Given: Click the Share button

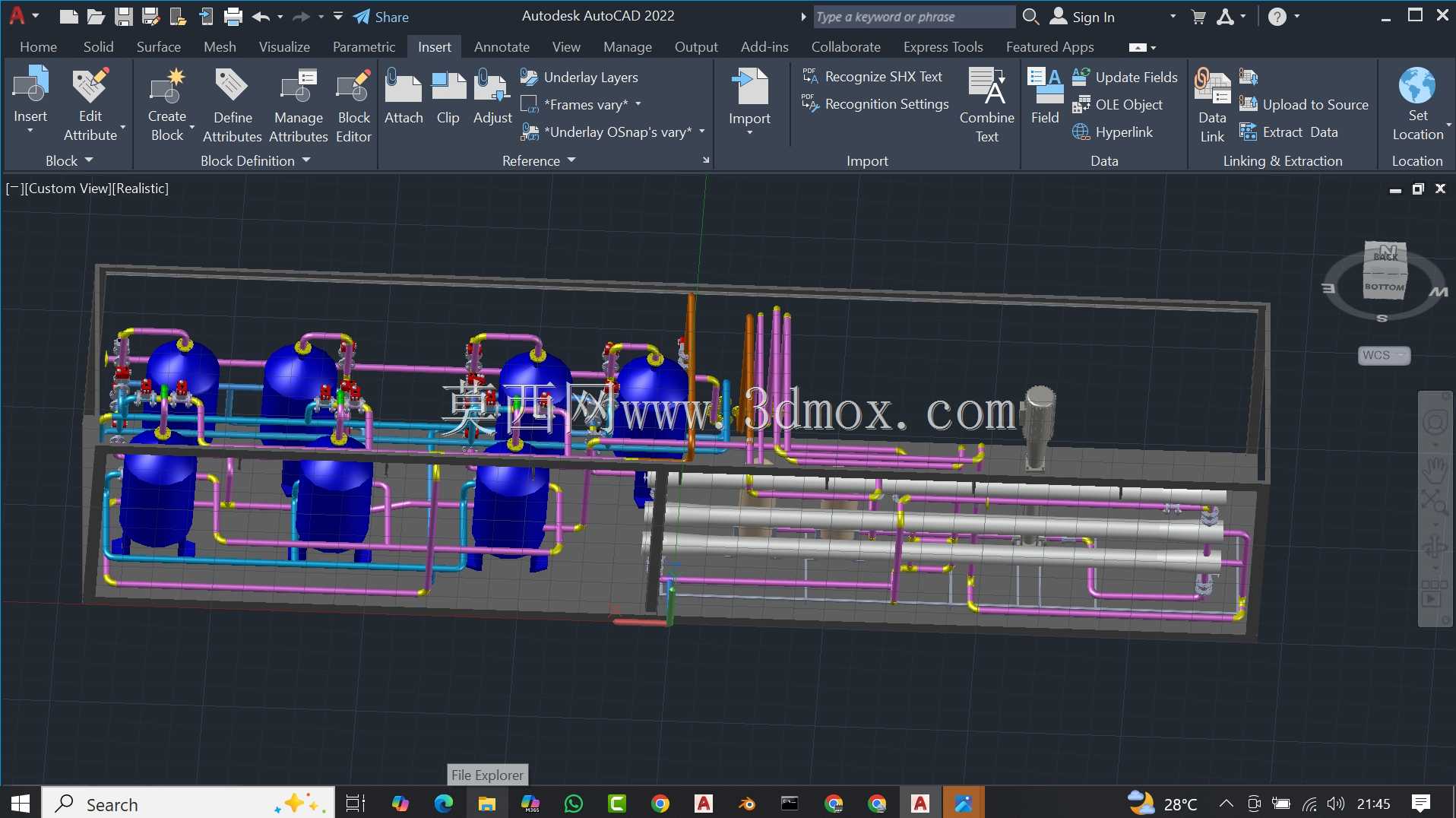Looking at the screenshot, I should pyautogui.click(x=381, y=17).
